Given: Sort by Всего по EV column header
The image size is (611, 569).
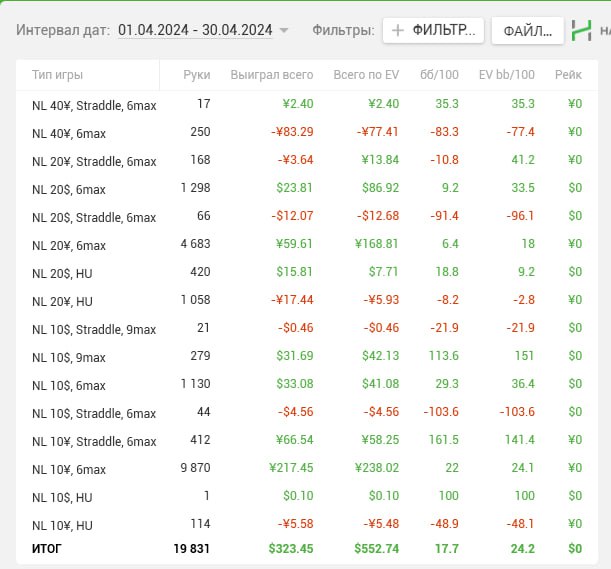Looking at the screenshot, I should (366, 74).
